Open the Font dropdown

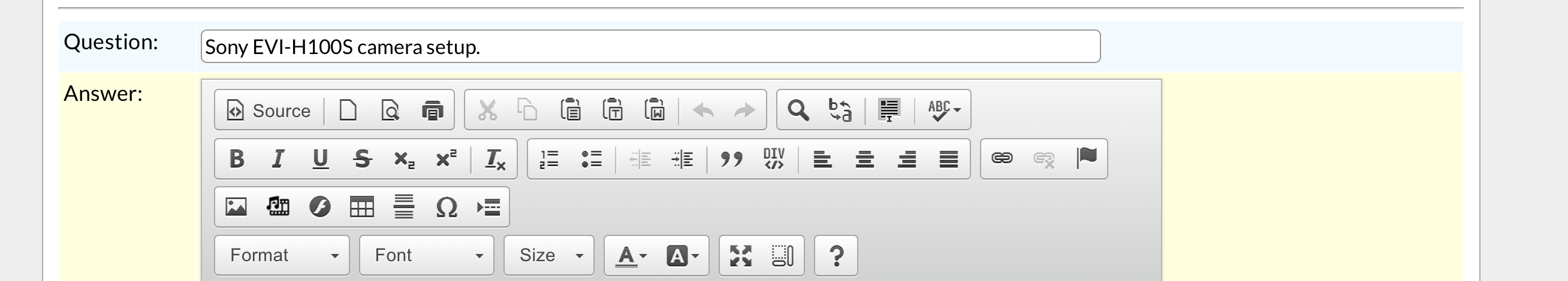tap(427, 255)
